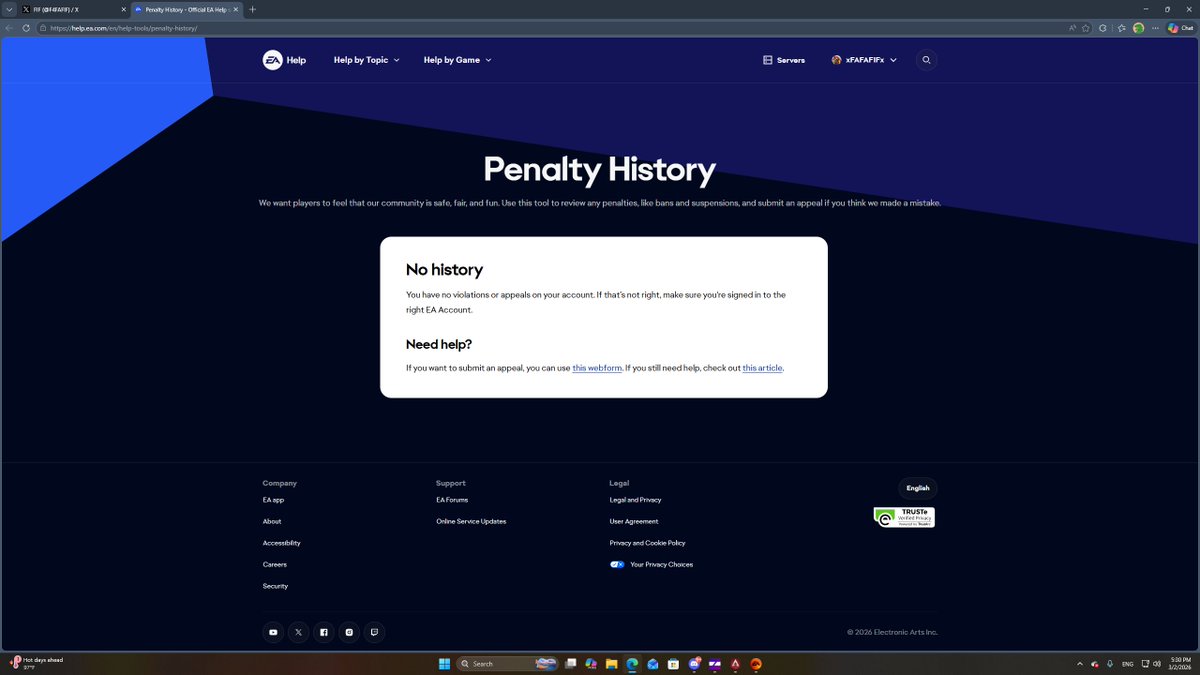This screenshot has width=1200, height=675.
Task: Click the 'this article' link
Action: [x=762, y=368]
